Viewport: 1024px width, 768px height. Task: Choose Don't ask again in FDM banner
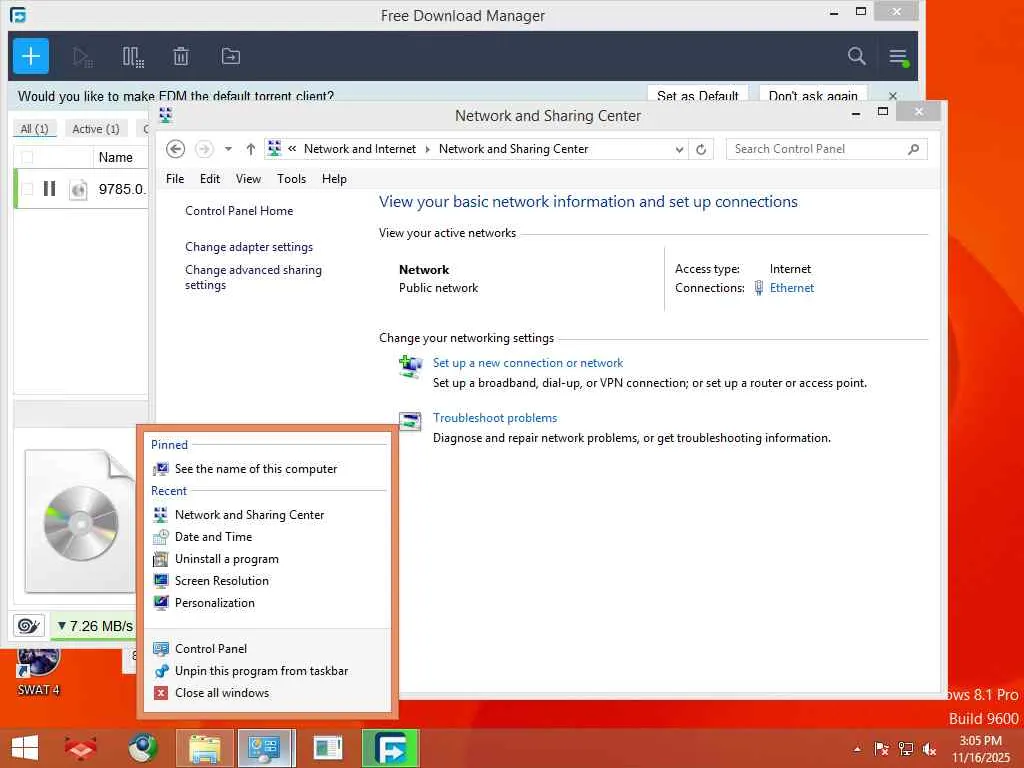coord(813,95)
